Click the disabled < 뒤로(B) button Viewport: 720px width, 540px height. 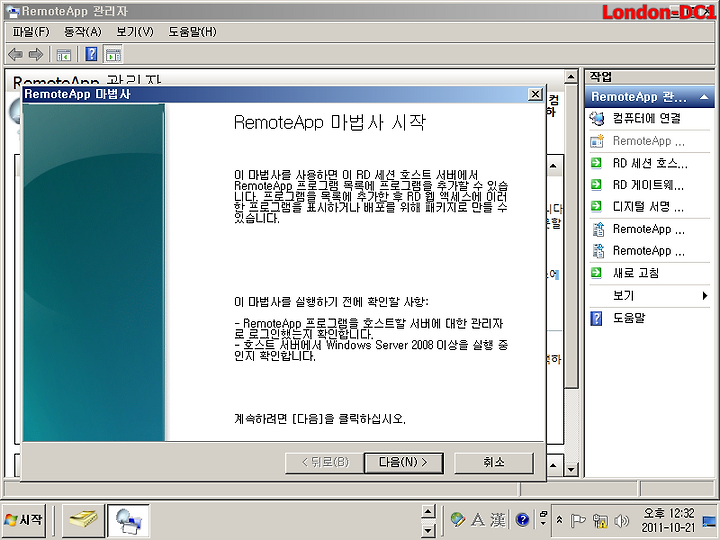pyautogui.click(x=324, y=462)
